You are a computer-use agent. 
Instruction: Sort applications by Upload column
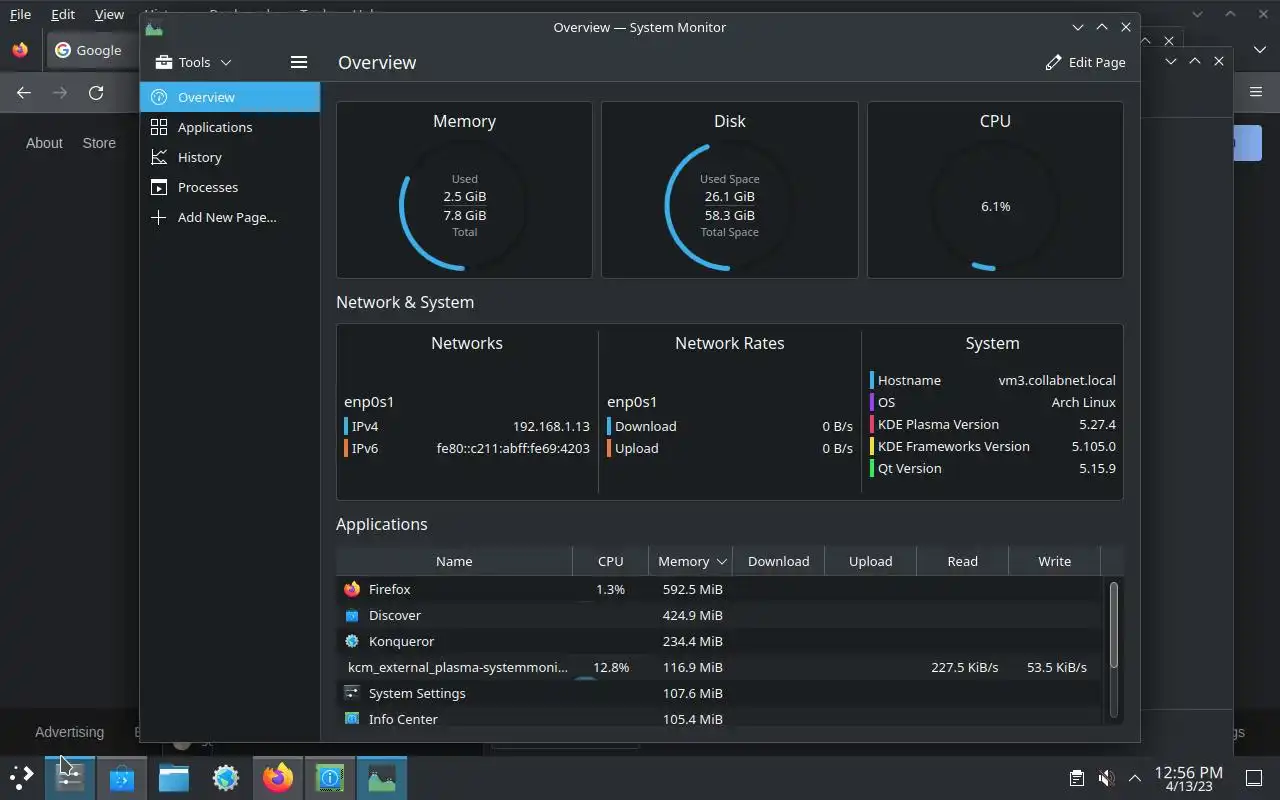pos(870,561)
